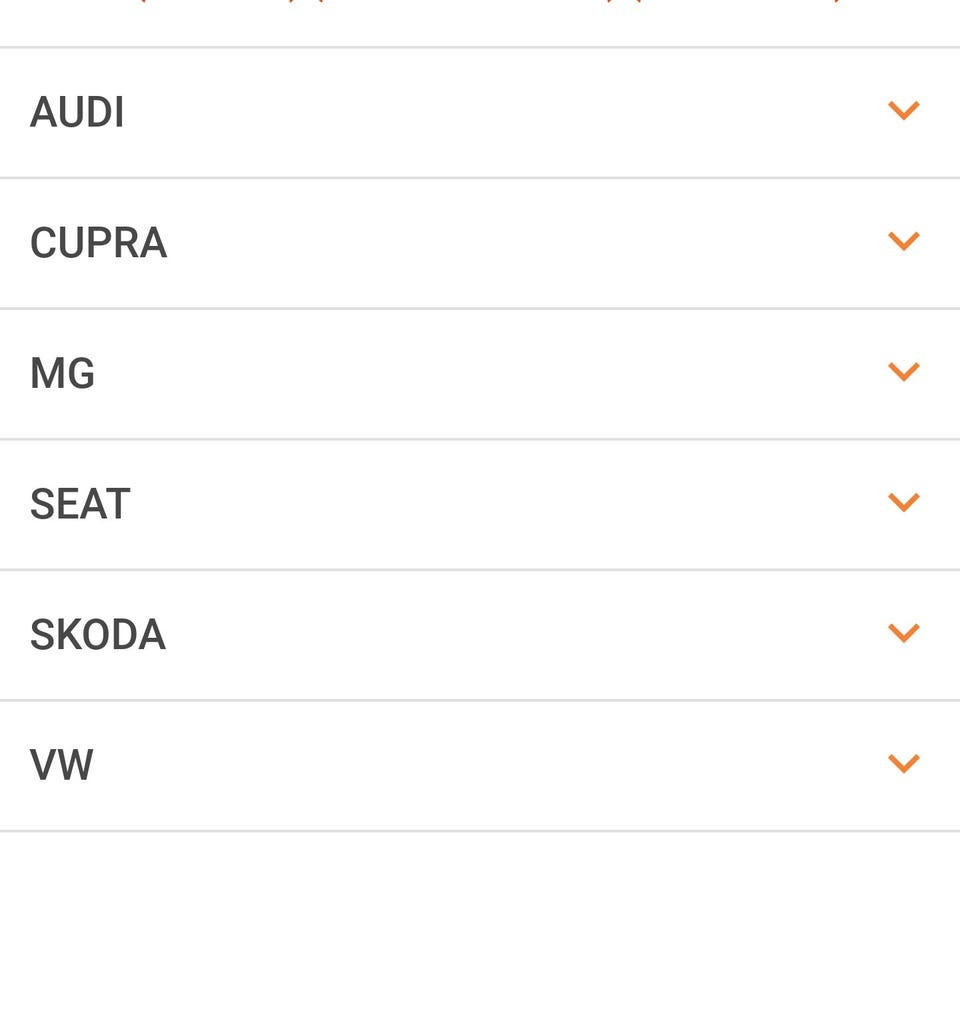Click the down arrow beside SKODA
This screenshot has width=960, height=1035.
pyautogui.click(x=903, y=634)
